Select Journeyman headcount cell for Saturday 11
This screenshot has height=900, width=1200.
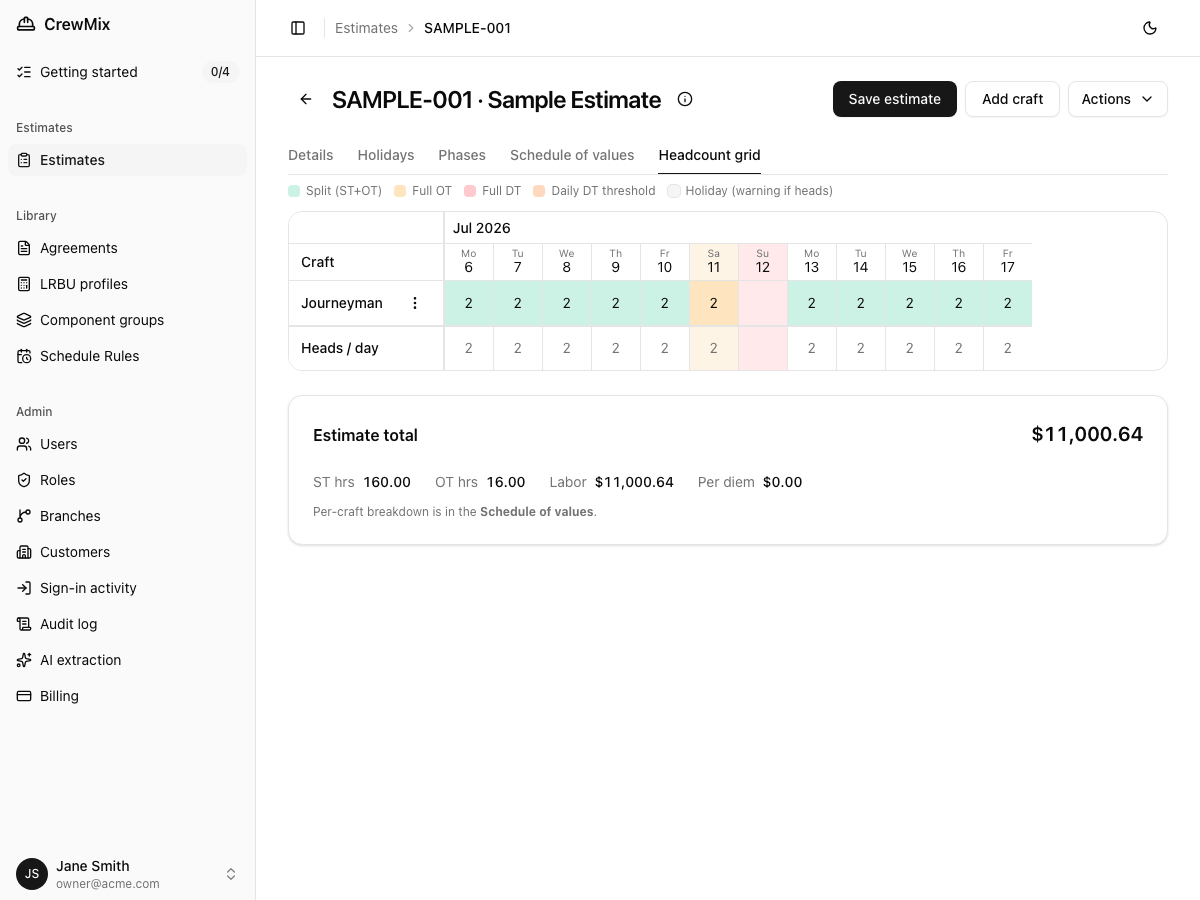point(713,303)
